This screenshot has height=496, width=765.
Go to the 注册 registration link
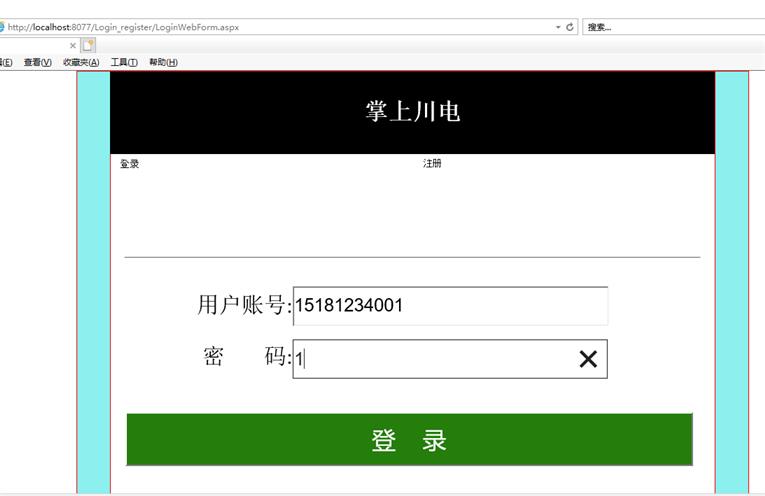(432, 164)
